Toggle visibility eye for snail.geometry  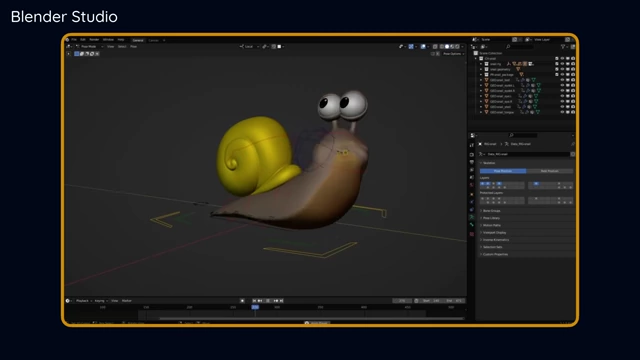coord(562,69)
